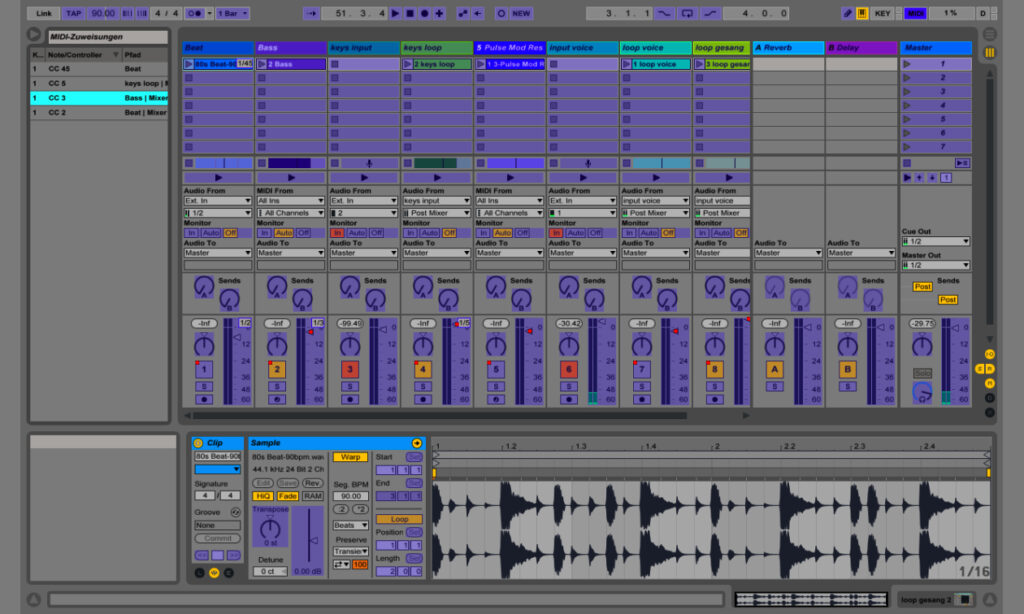This screenshot has height=614, width=1024.
Task: Select the Master track header
Action: click(936, 48)
